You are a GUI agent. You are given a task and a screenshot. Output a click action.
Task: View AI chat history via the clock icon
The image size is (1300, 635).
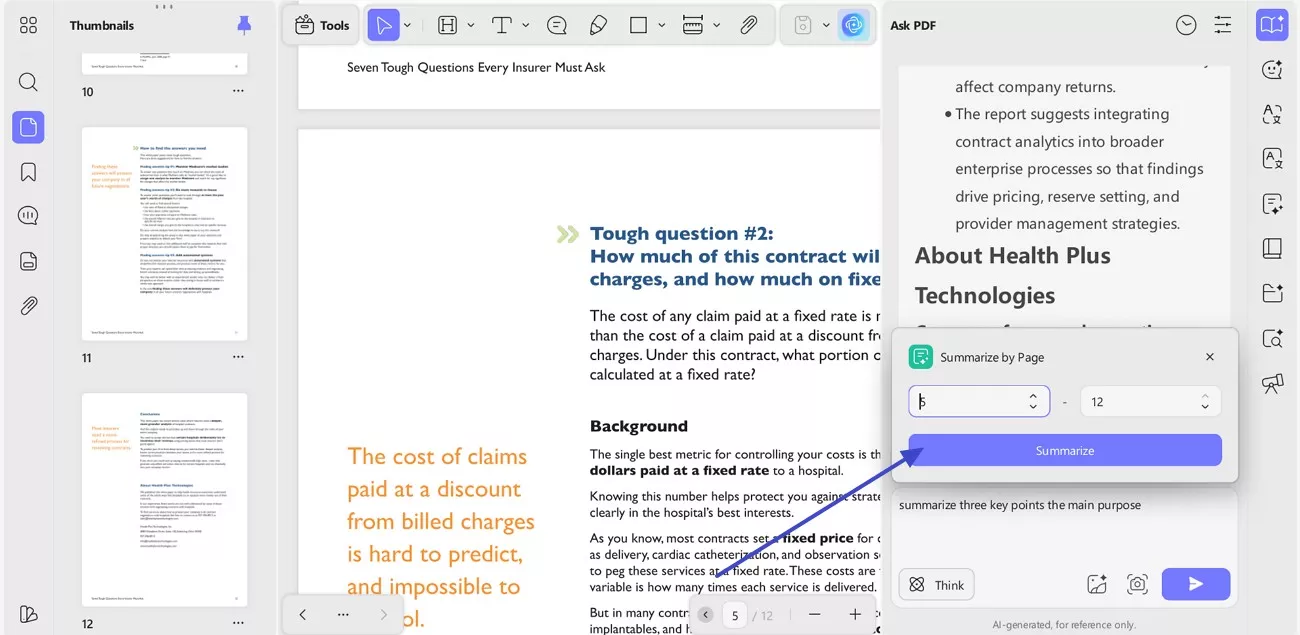click(1186, 24)
